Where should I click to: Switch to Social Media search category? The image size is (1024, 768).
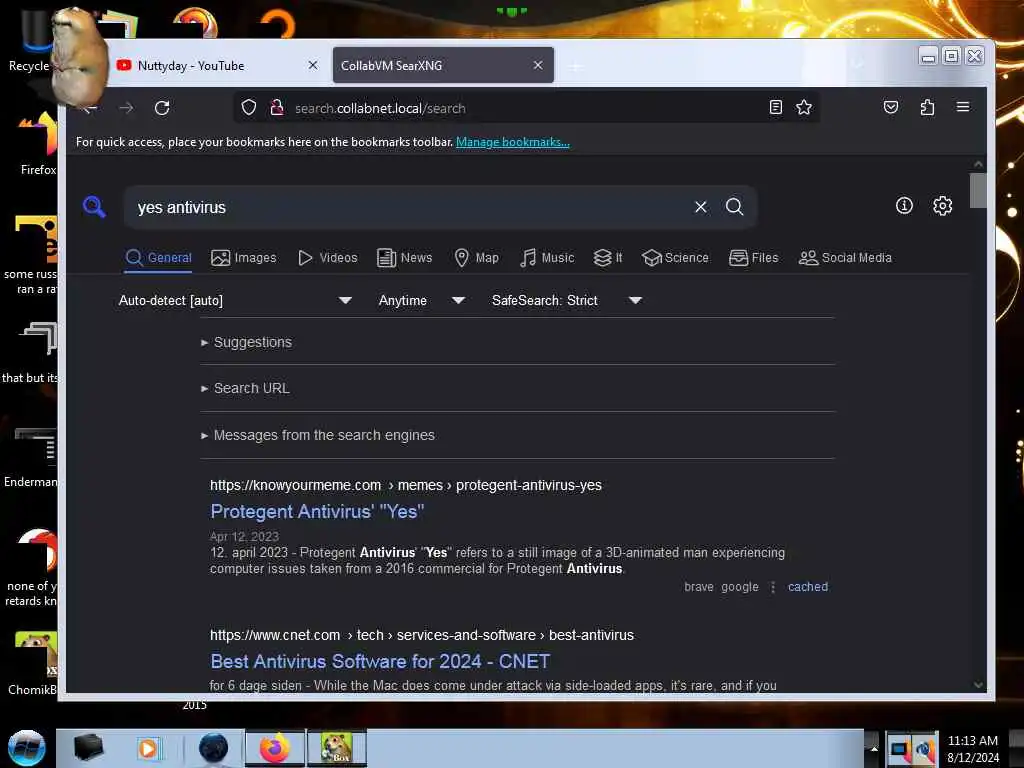coord(845,257)
